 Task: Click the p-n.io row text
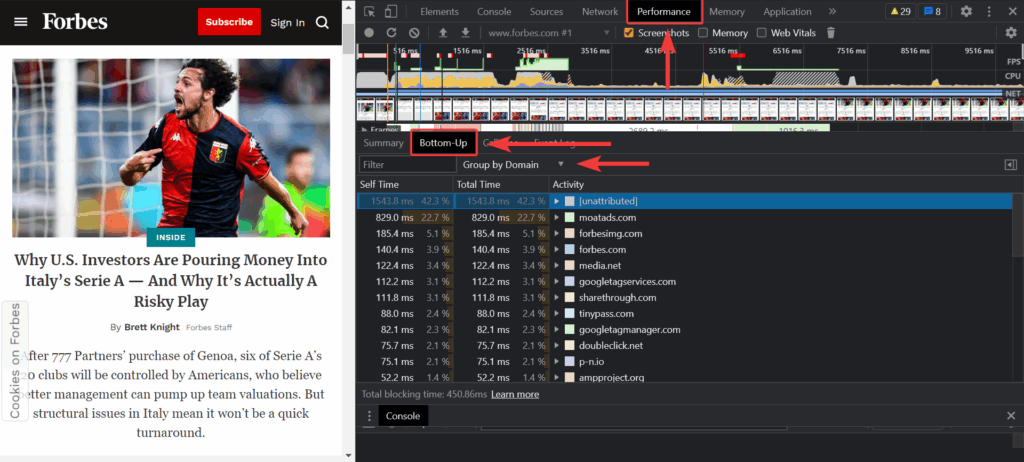click(x=593, y=361)
